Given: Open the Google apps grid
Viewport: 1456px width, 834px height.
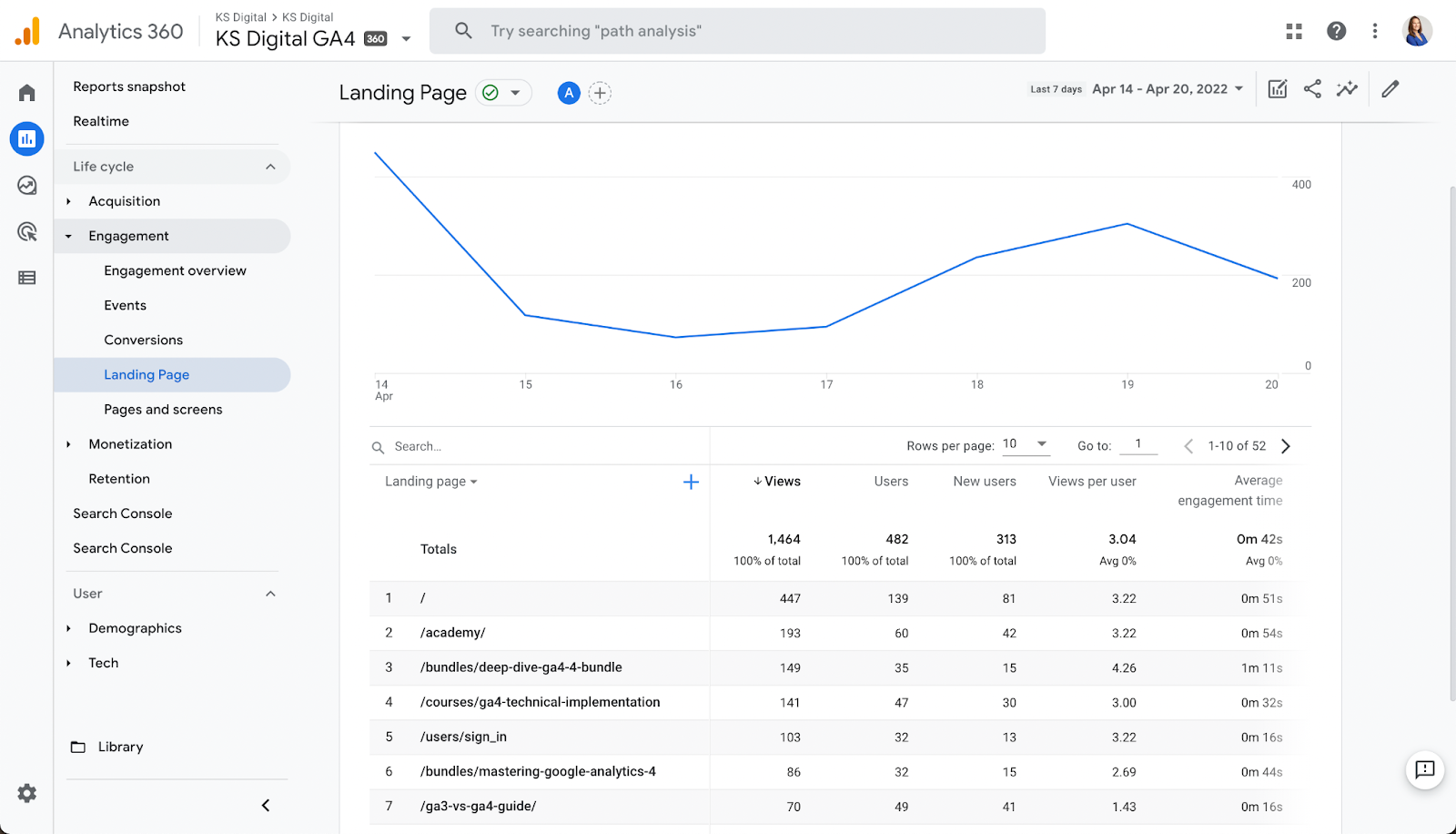Looking at the screenshot, I should point(1294,31).
